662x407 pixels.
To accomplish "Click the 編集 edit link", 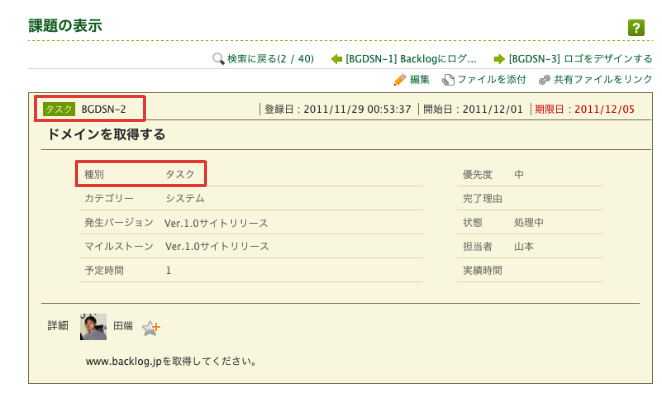I will pos(420,79).
